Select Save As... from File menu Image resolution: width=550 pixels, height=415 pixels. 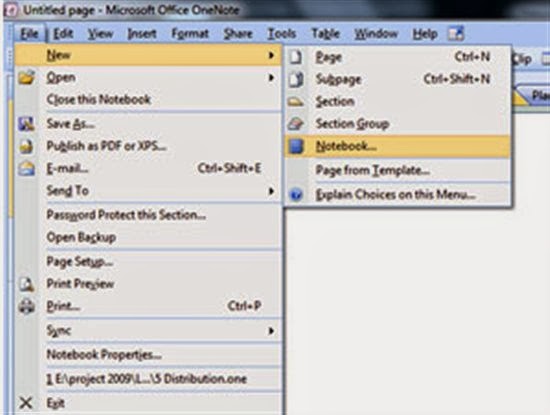(148, 124)
